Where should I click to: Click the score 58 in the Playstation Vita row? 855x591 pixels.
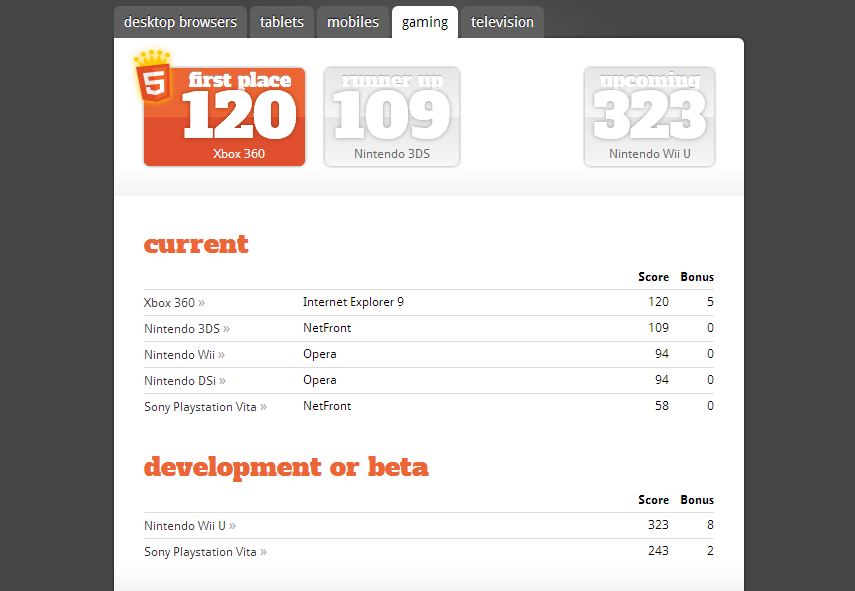click(x=662, y=406)
